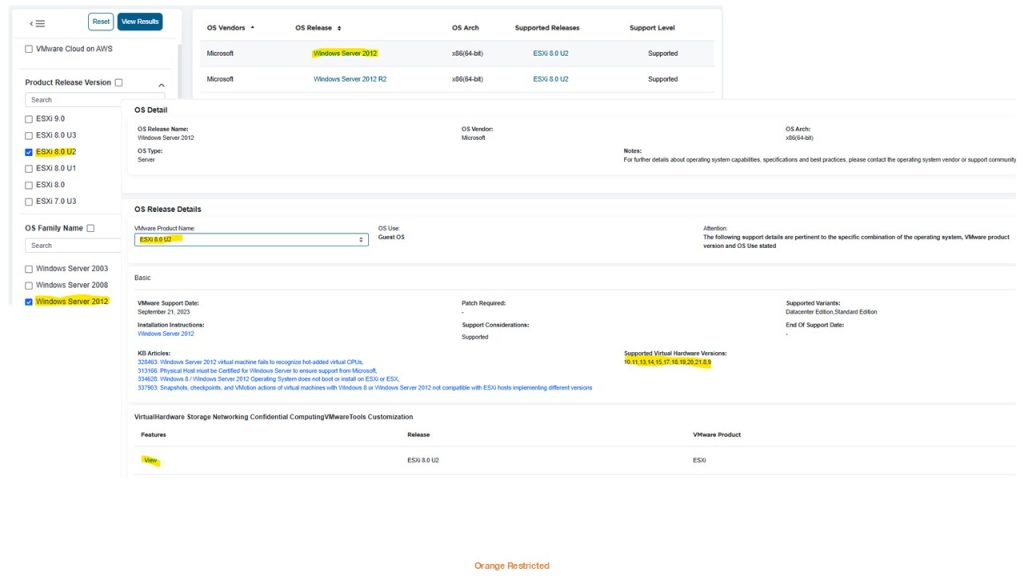Click the OS Arch column header
The width and height of the screenshot is (1024, 576).
465,28
